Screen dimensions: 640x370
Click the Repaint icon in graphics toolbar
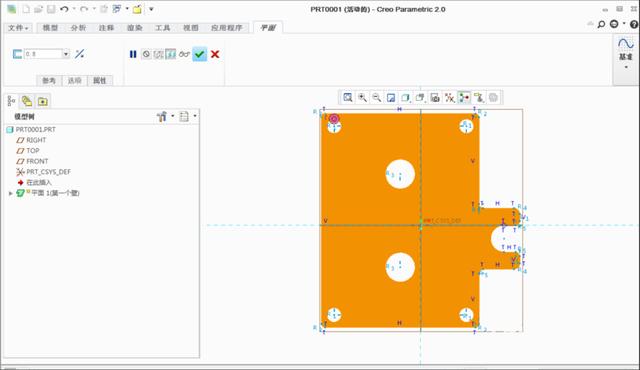(391, 97)
